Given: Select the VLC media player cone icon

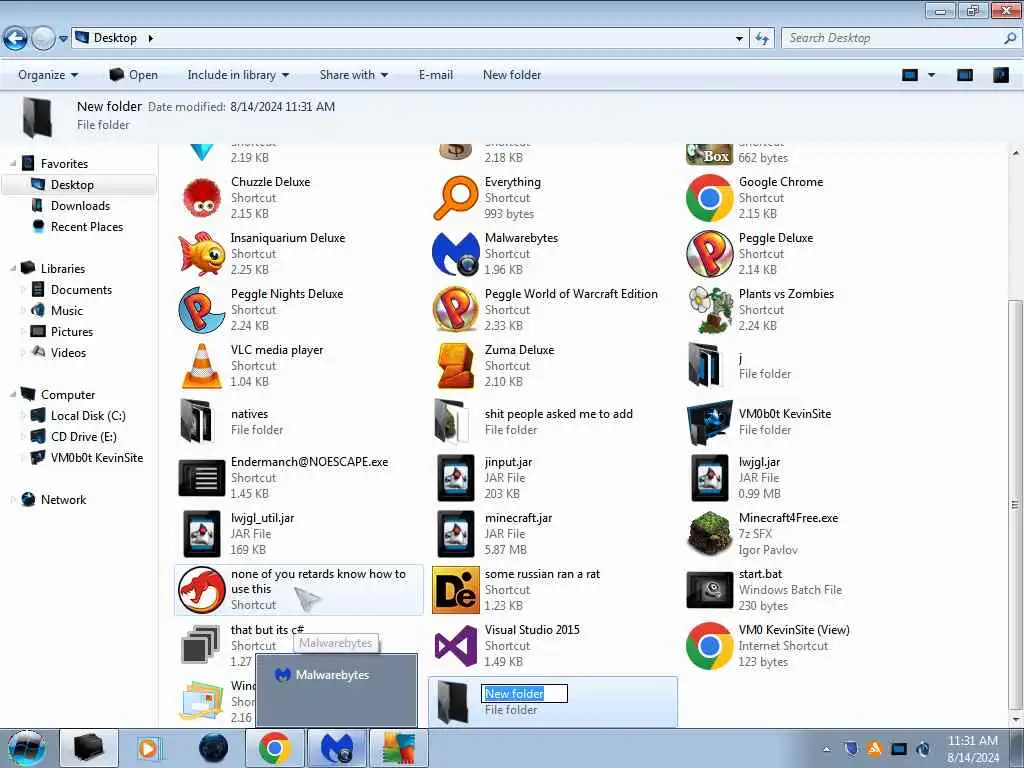Looking at the screenshot, I should coord(202,366).
